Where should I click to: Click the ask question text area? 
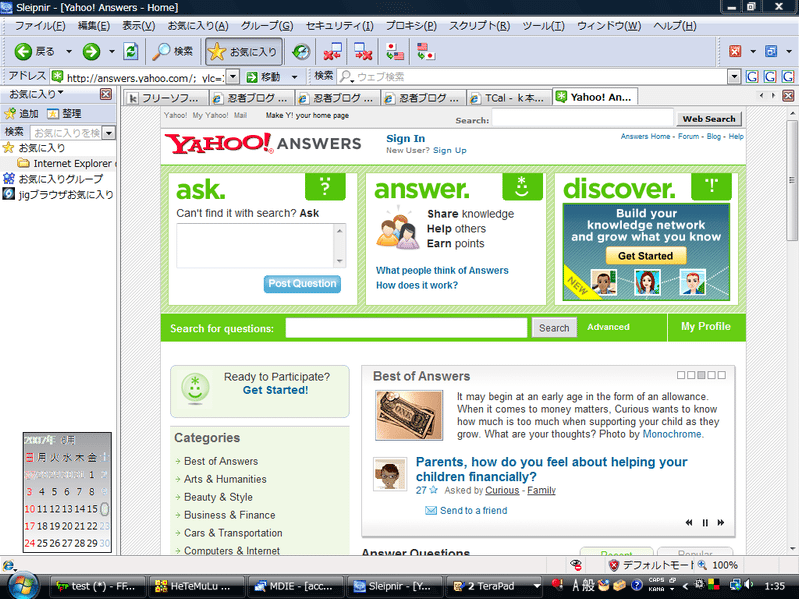pos(260,246)
